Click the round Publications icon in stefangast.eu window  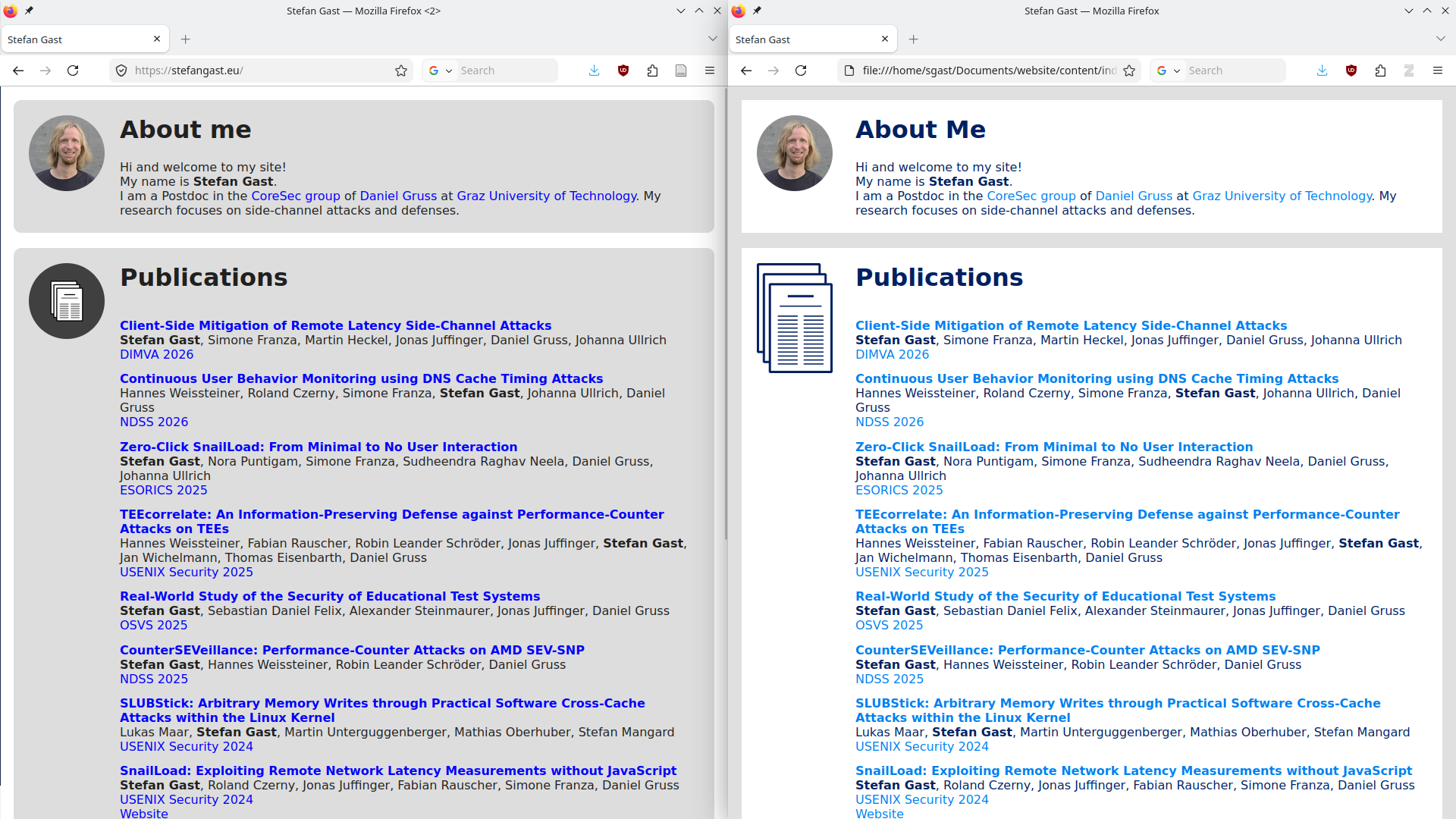pos(67,301)
